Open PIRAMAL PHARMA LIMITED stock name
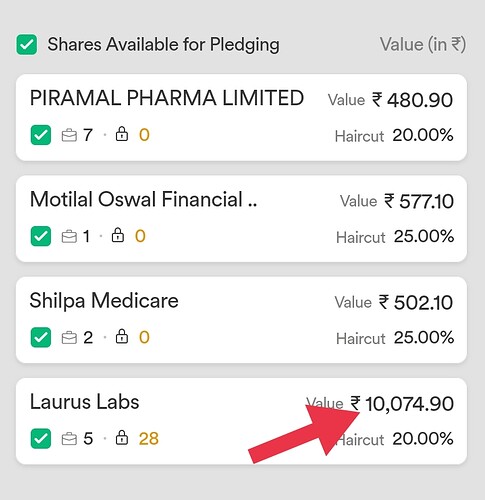 [x=167, y=98]
